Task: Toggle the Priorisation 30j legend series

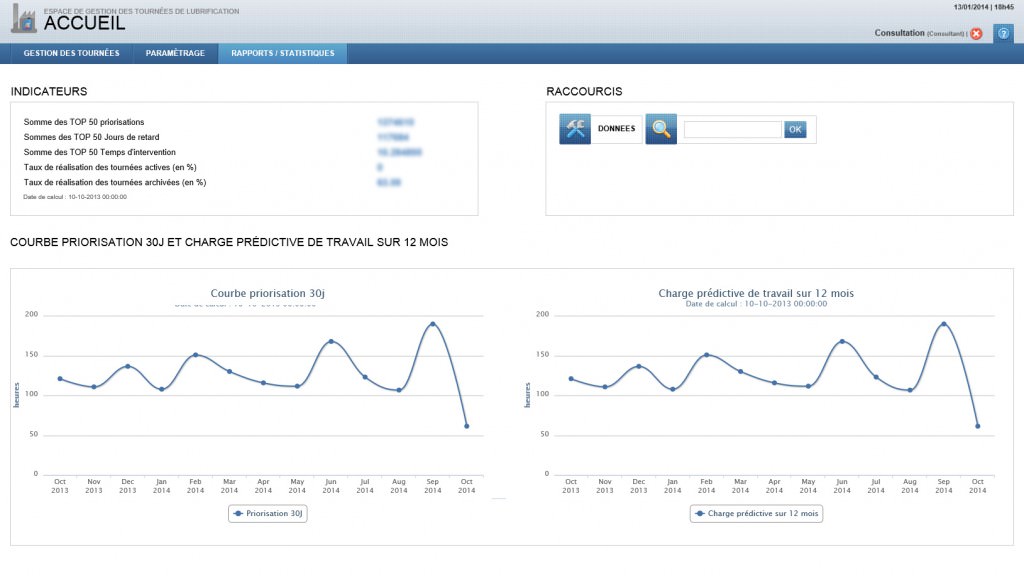Action: click(268, 513)
